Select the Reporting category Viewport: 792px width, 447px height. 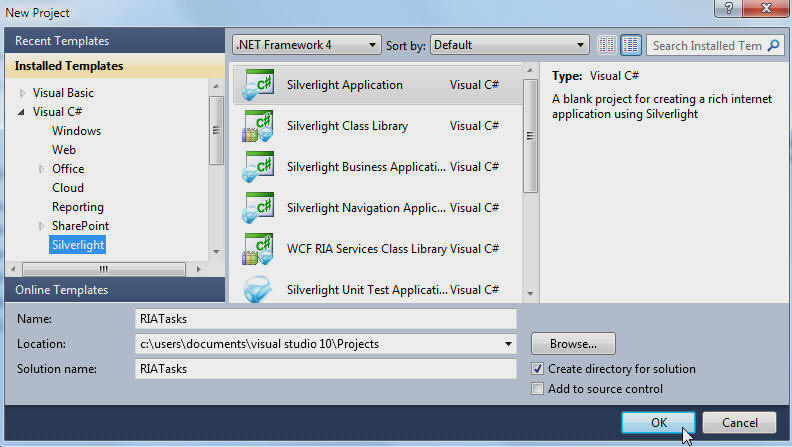tap(78, 207)
